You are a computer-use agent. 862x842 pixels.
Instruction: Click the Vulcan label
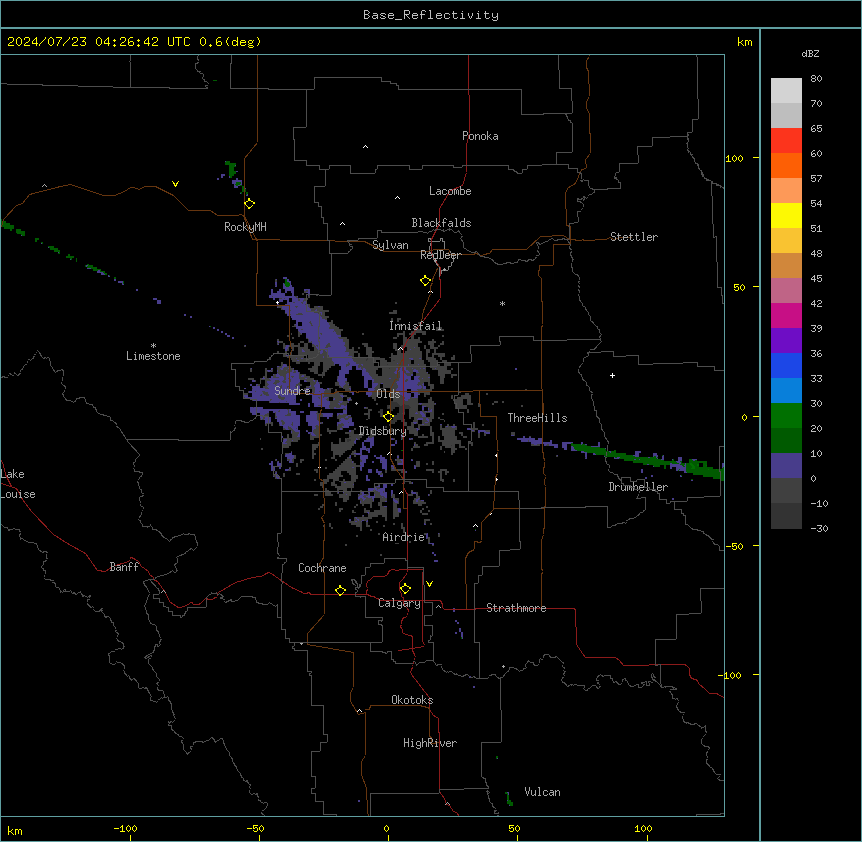pos(543,792)
